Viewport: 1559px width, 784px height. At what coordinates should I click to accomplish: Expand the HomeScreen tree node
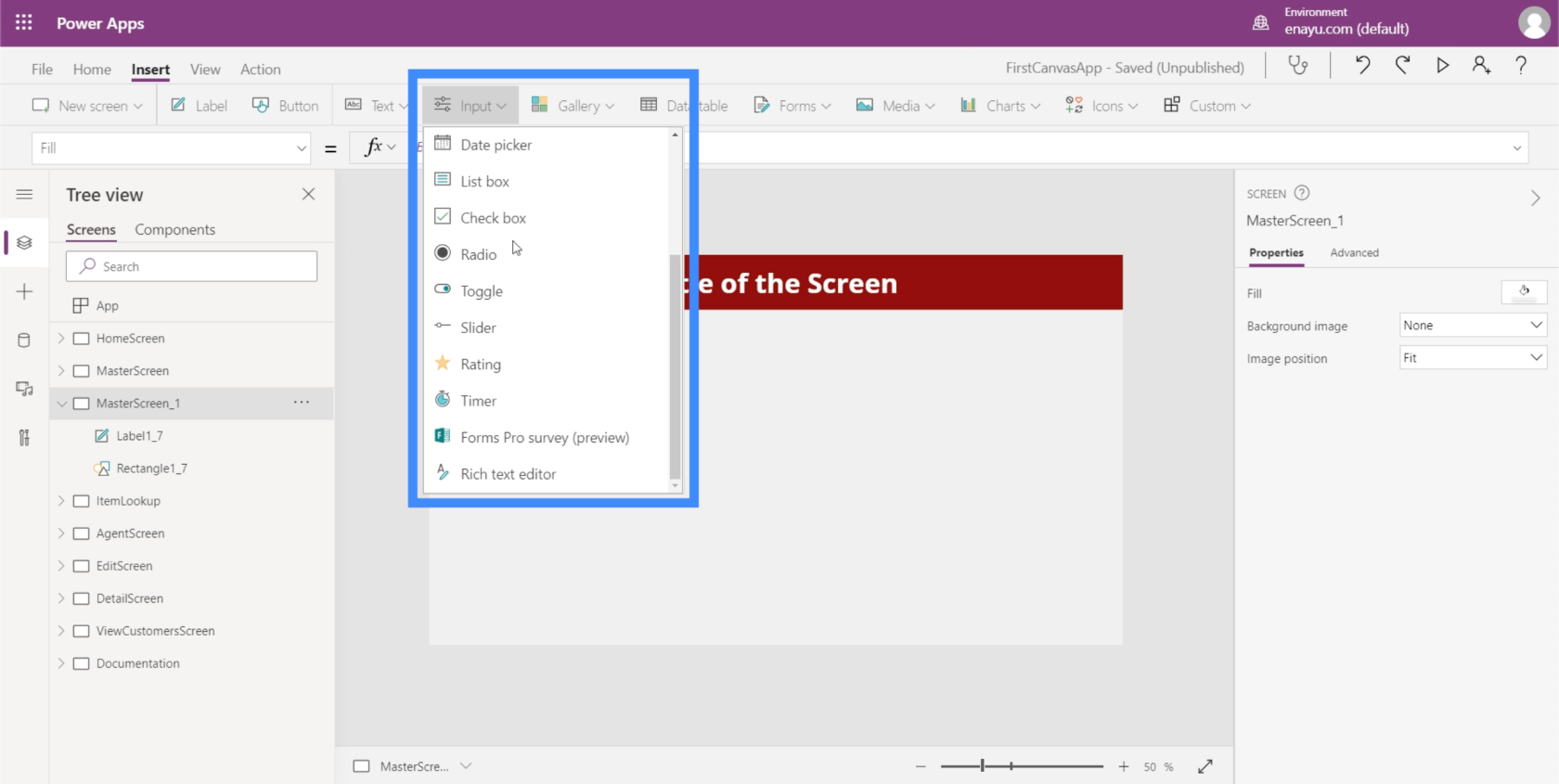pyautogui.click(x=61, y=339)
